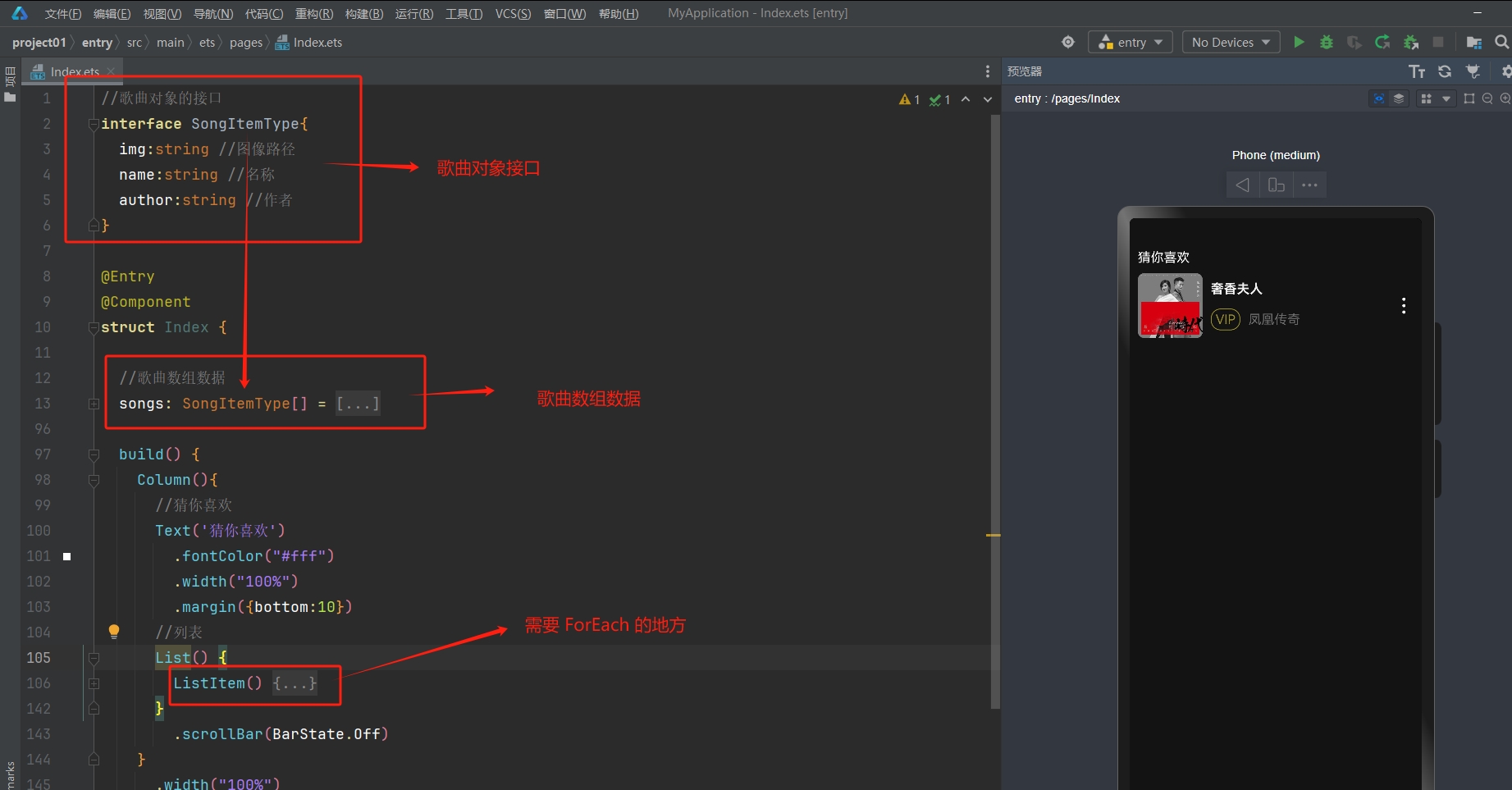1512x790 pixels.
Task: Start debugging with the green bug icon
Action: 1326,42
